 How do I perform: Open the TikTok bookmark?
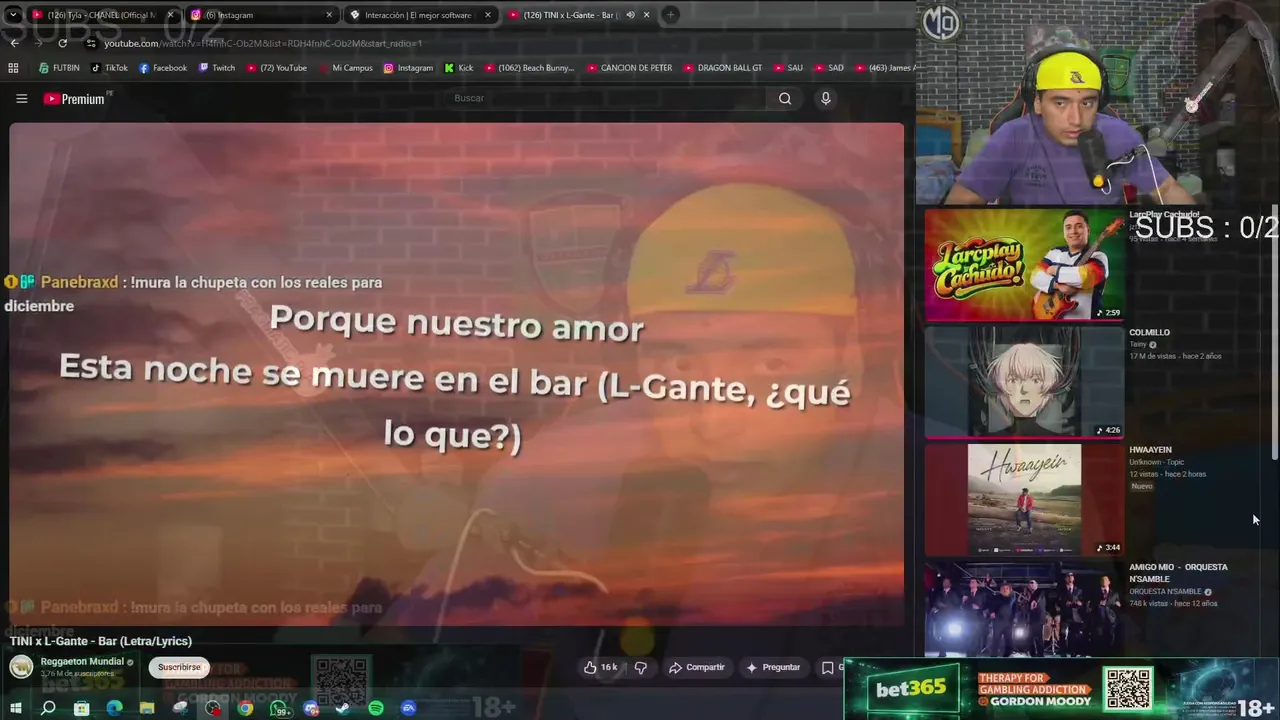point(109,68)
